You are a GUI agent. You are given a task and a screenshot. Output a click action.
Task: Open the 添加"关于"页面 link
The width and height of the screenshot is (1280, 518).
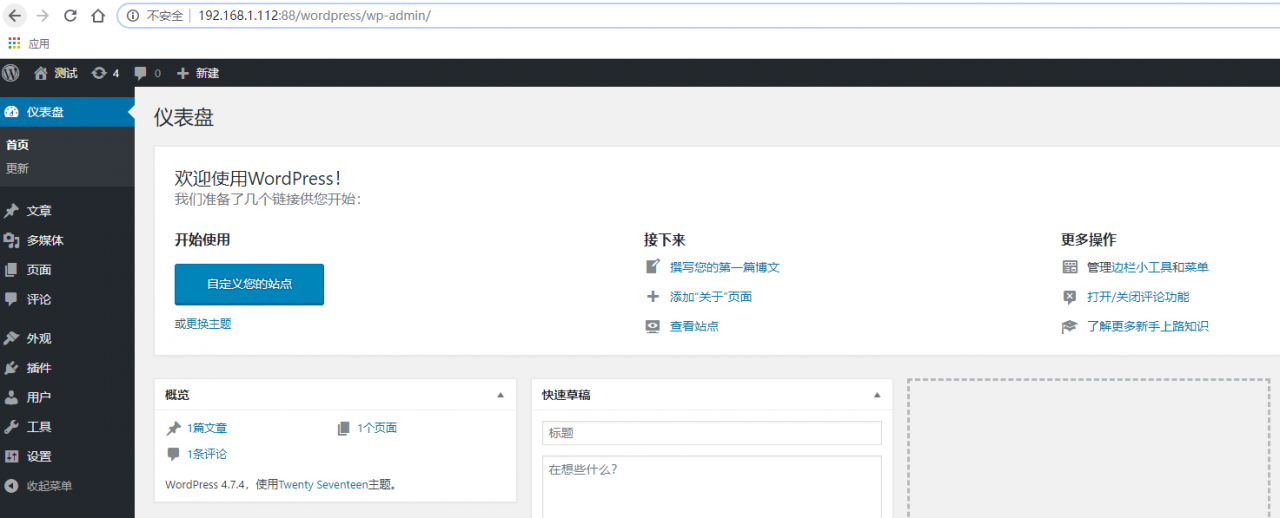(x=711, y=297)
